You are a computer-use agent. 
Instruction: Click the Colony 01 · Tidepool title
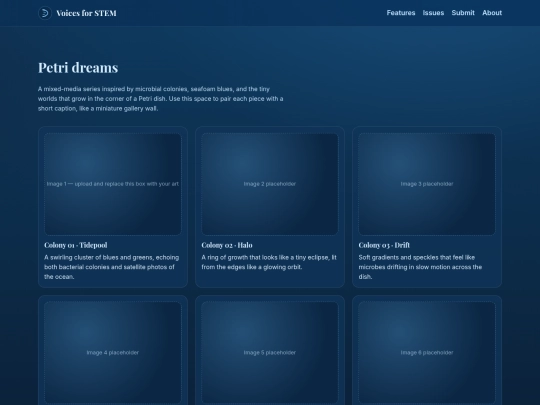pyautogui.click(x=76, y=245)
